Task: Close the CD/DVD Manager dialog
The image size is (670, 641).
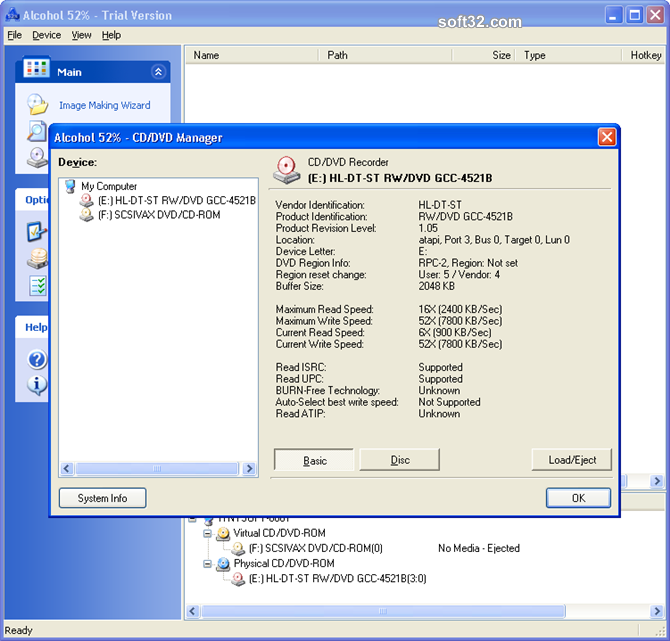Action: click(607, 138)
